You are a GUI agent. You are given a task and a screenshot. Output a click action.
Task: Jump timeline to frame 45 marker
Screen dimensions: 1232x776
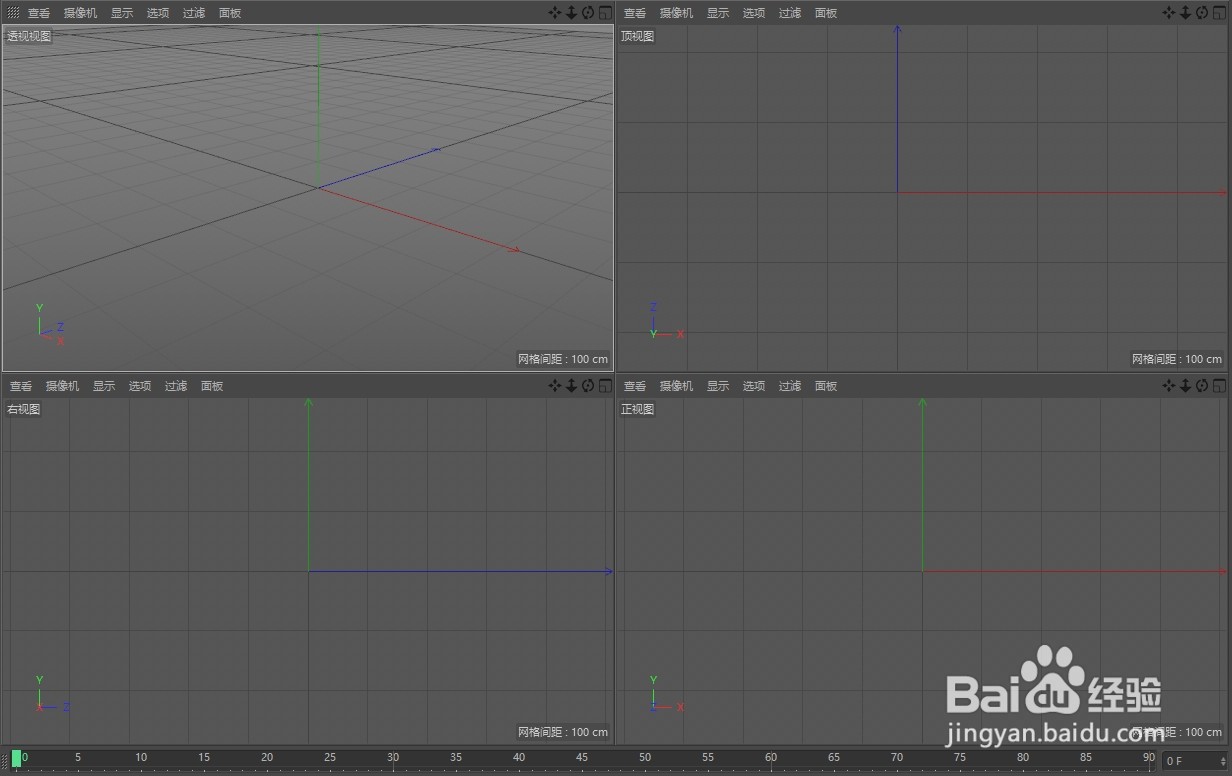(x=582, y=758)
